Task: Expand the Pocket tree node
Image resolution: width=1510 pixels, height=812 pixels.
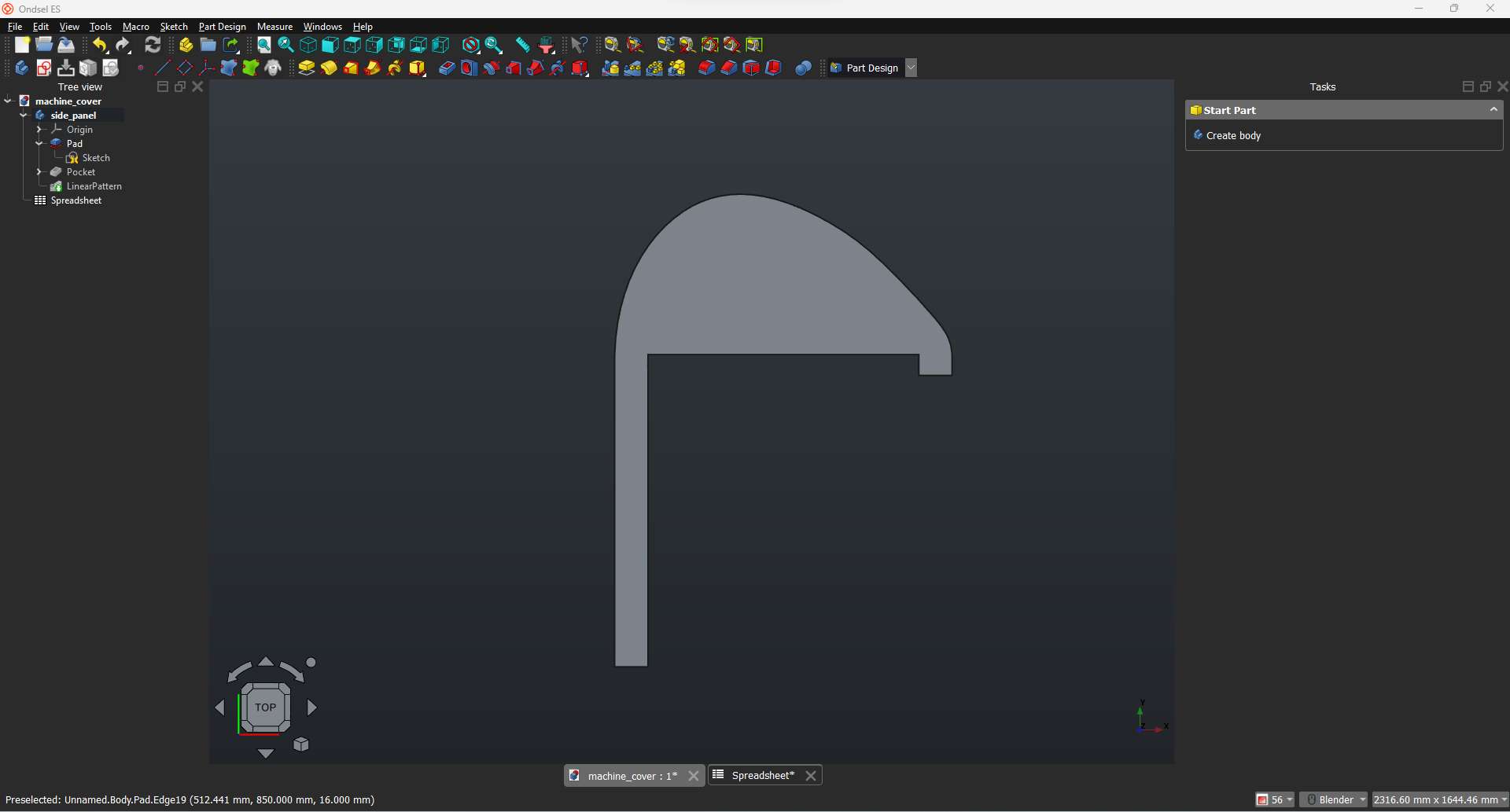Action: tap(39, 172)
